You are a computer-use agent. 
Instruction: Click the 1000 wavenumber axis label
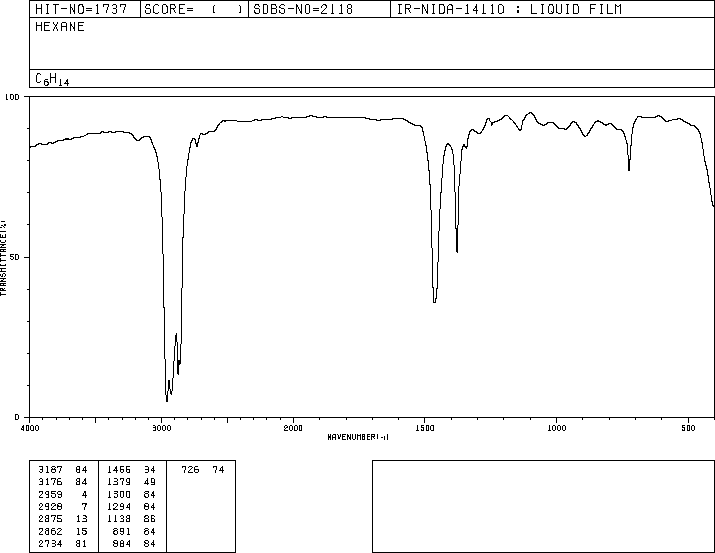[556, 428]
